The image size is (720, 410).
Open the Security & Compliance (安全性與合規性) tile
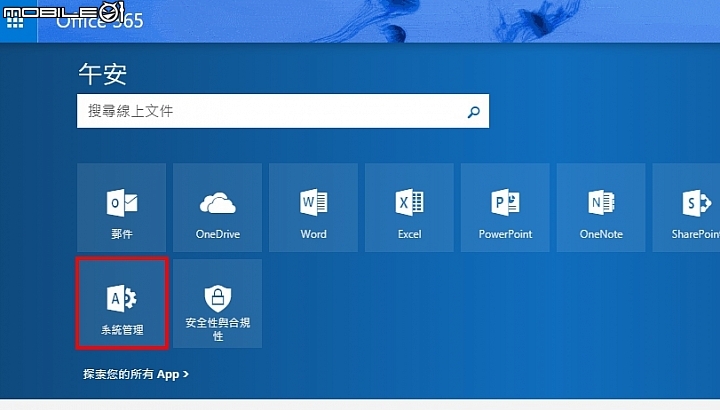tap(217, 303)
